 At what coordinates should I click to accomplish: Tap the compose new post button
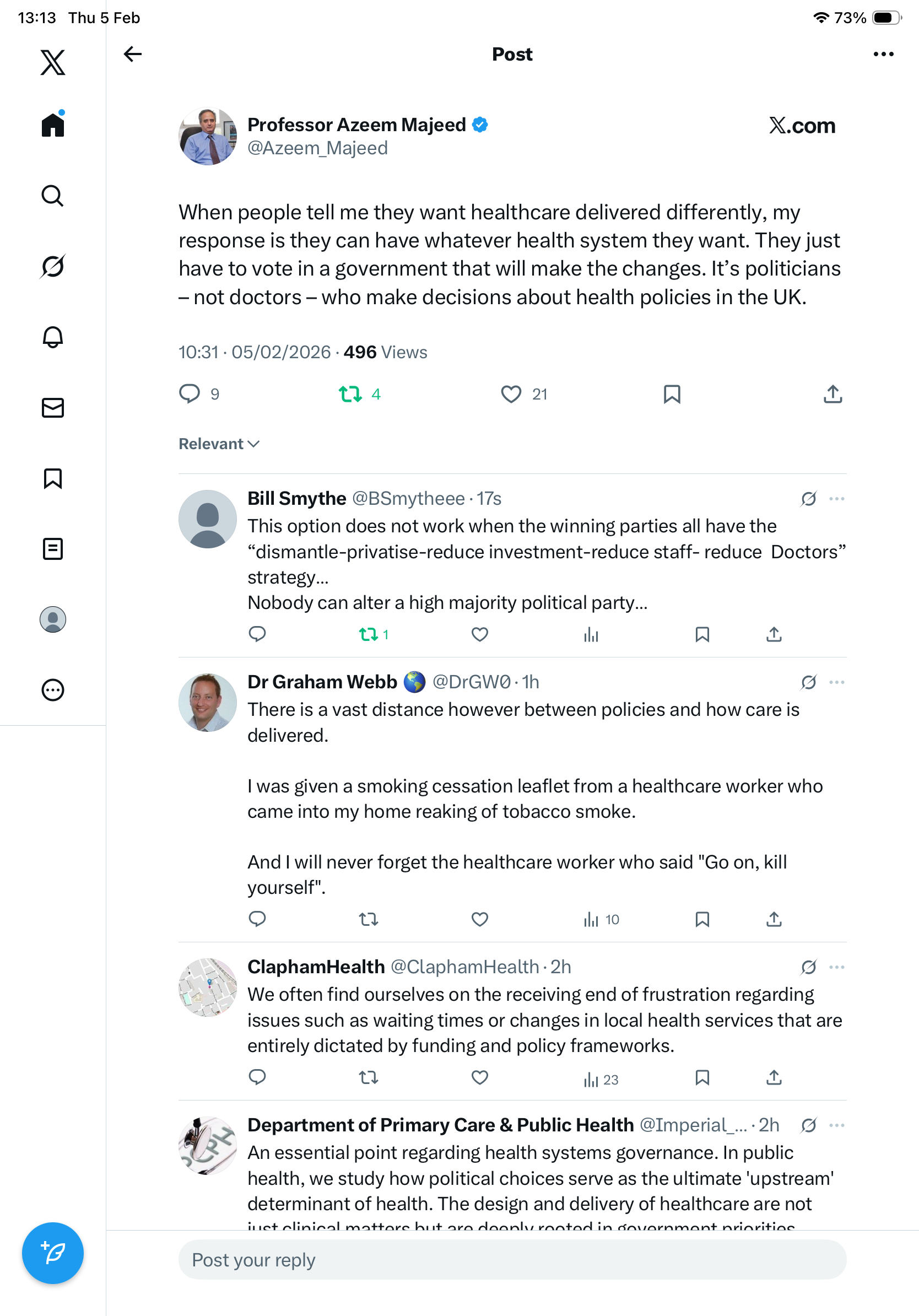pyautogui.click(x=53, y=1253)
